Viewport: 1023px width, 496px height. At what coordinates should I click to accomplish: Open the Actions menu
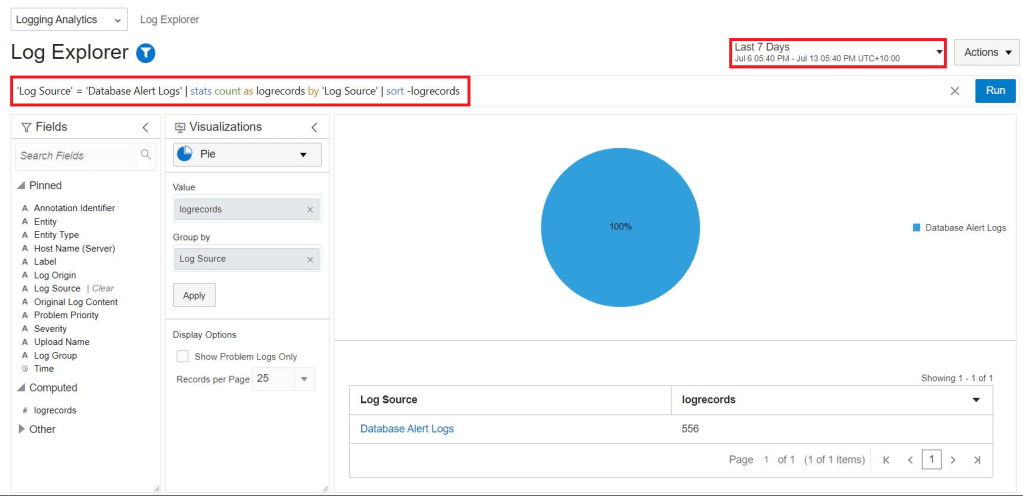(x=986, y=52)
